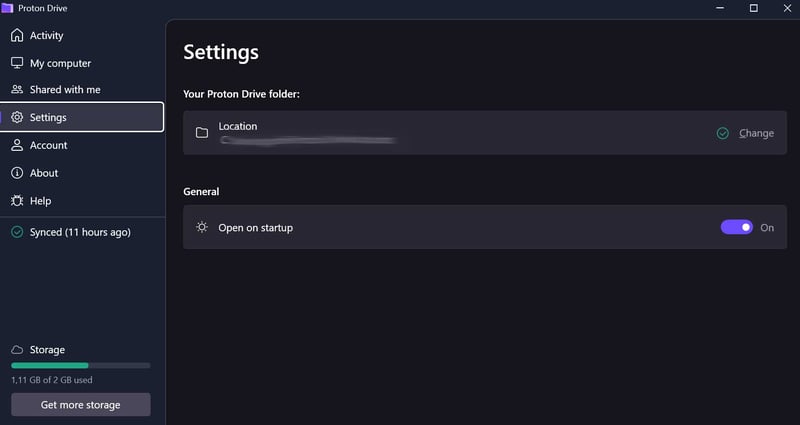Click the Storage cloud icon
Image resolution: width=800 pixels, height=425 pixels.
(x=17, y=350)
